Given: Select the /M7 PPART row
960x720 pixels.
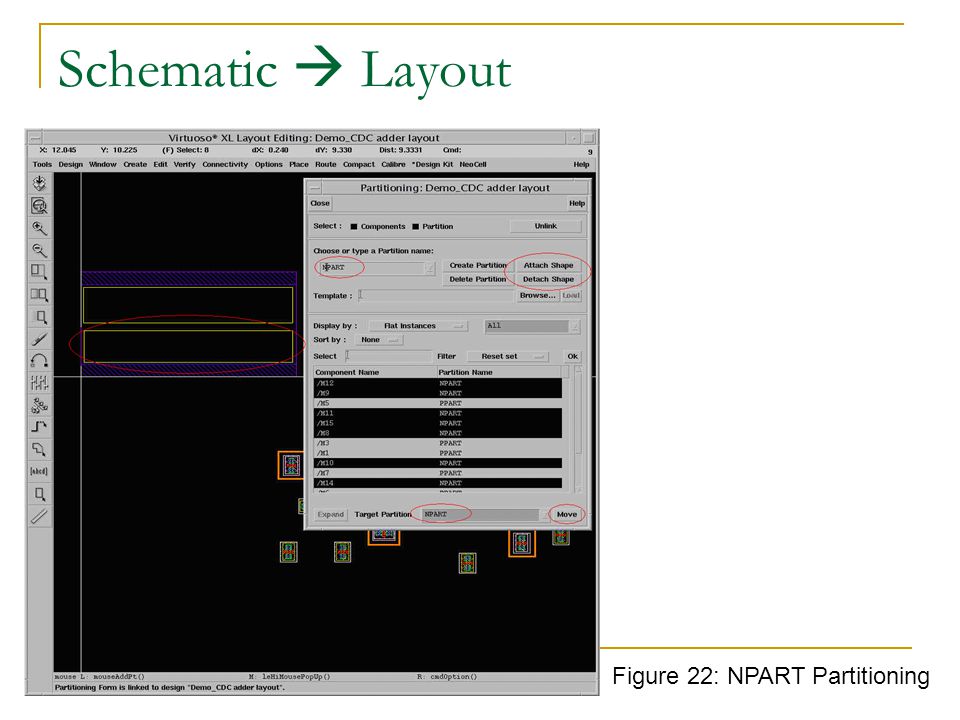Looking at the screenshot, I should (x=438, y=473).
